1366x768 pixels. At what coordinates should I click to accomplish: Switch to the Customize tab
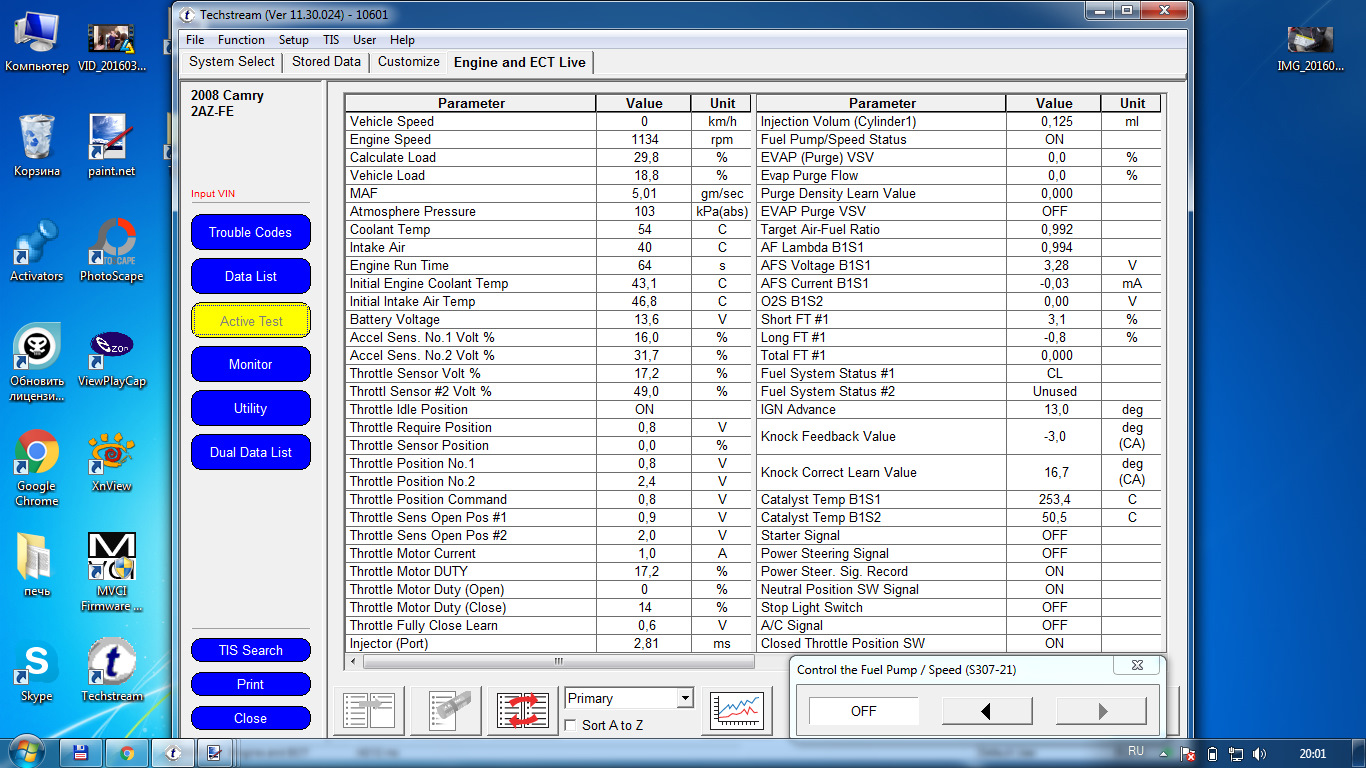[x=409, y=62]
